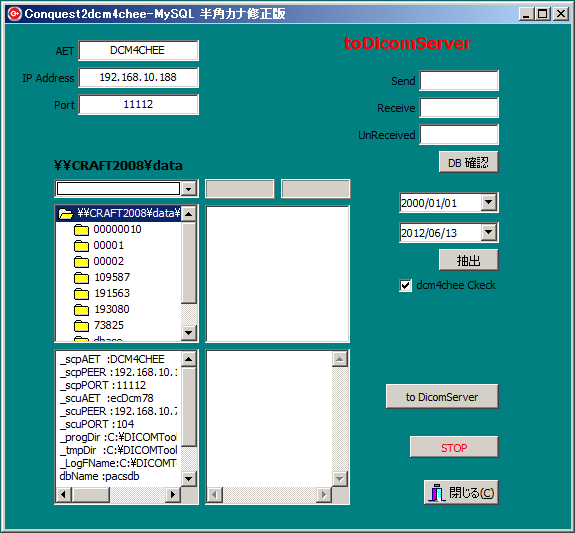Click inside the empty file list box
Viewport: 575px width, 533px height.
click(278, 274)
